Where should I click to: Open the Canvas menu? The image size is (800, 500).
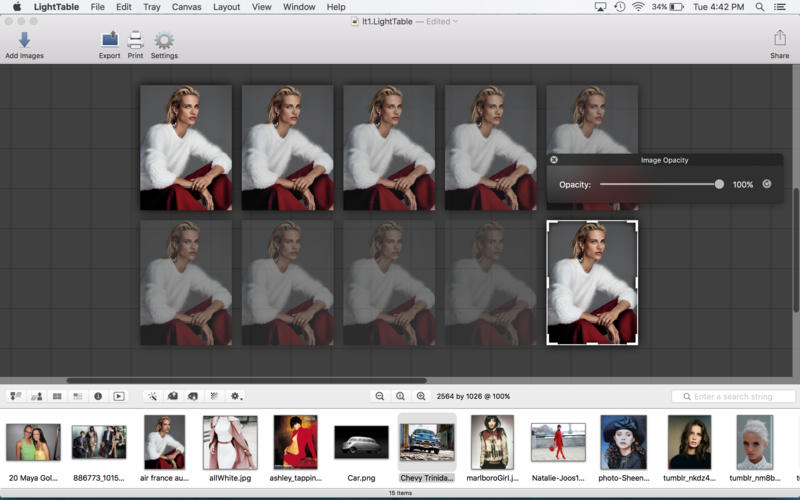(186, 7)
